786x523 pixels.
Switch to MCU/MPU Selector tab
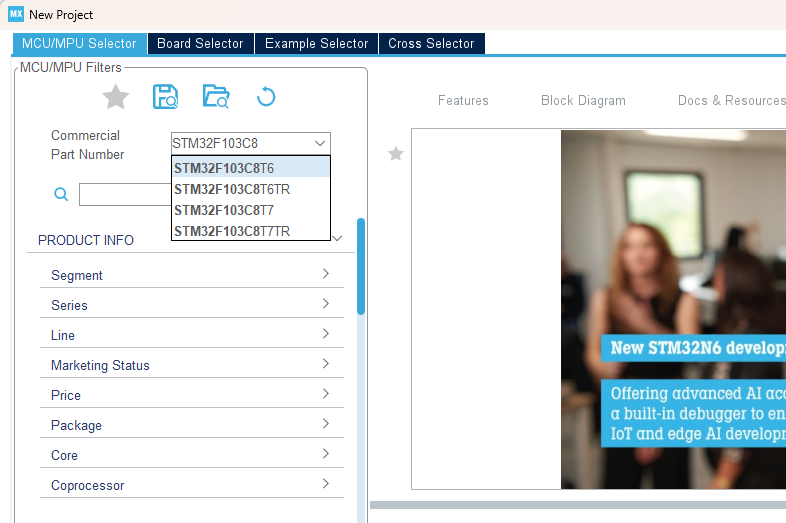pyautogui.click(x=79, y=44)
